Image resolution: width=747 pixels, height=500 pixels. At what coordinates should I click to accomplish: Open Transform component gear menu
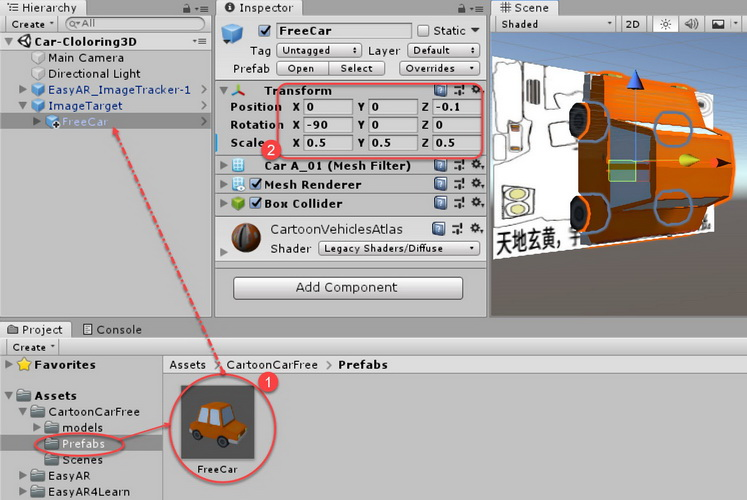476,90
